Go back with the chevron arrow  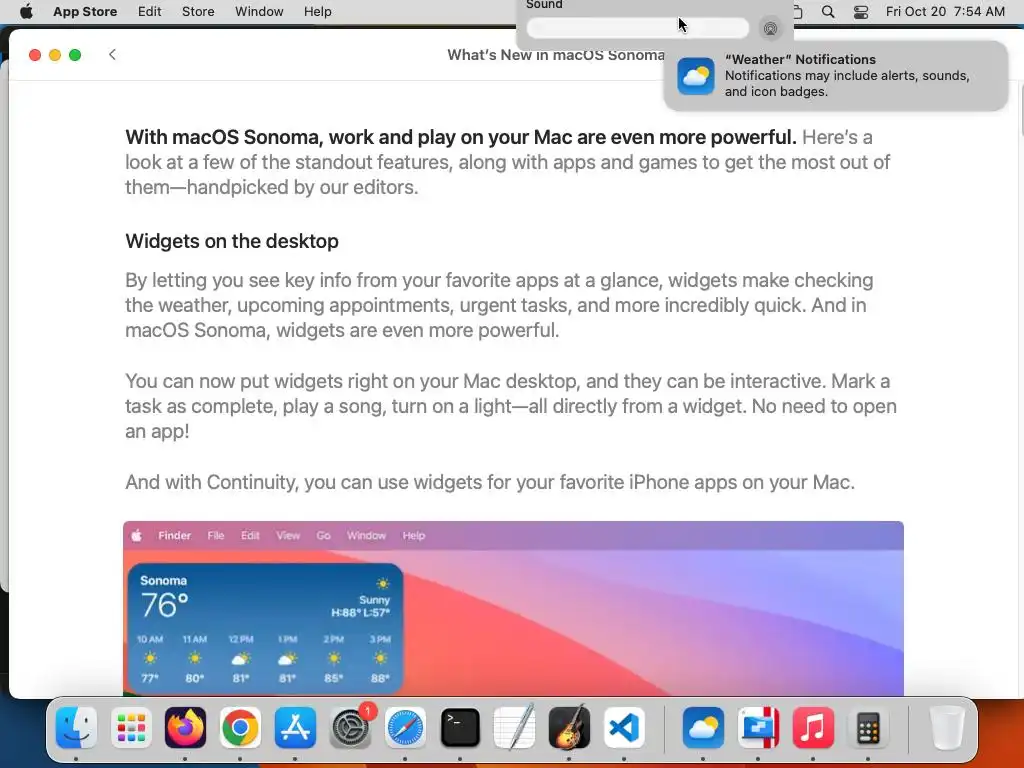coord(112,54)
